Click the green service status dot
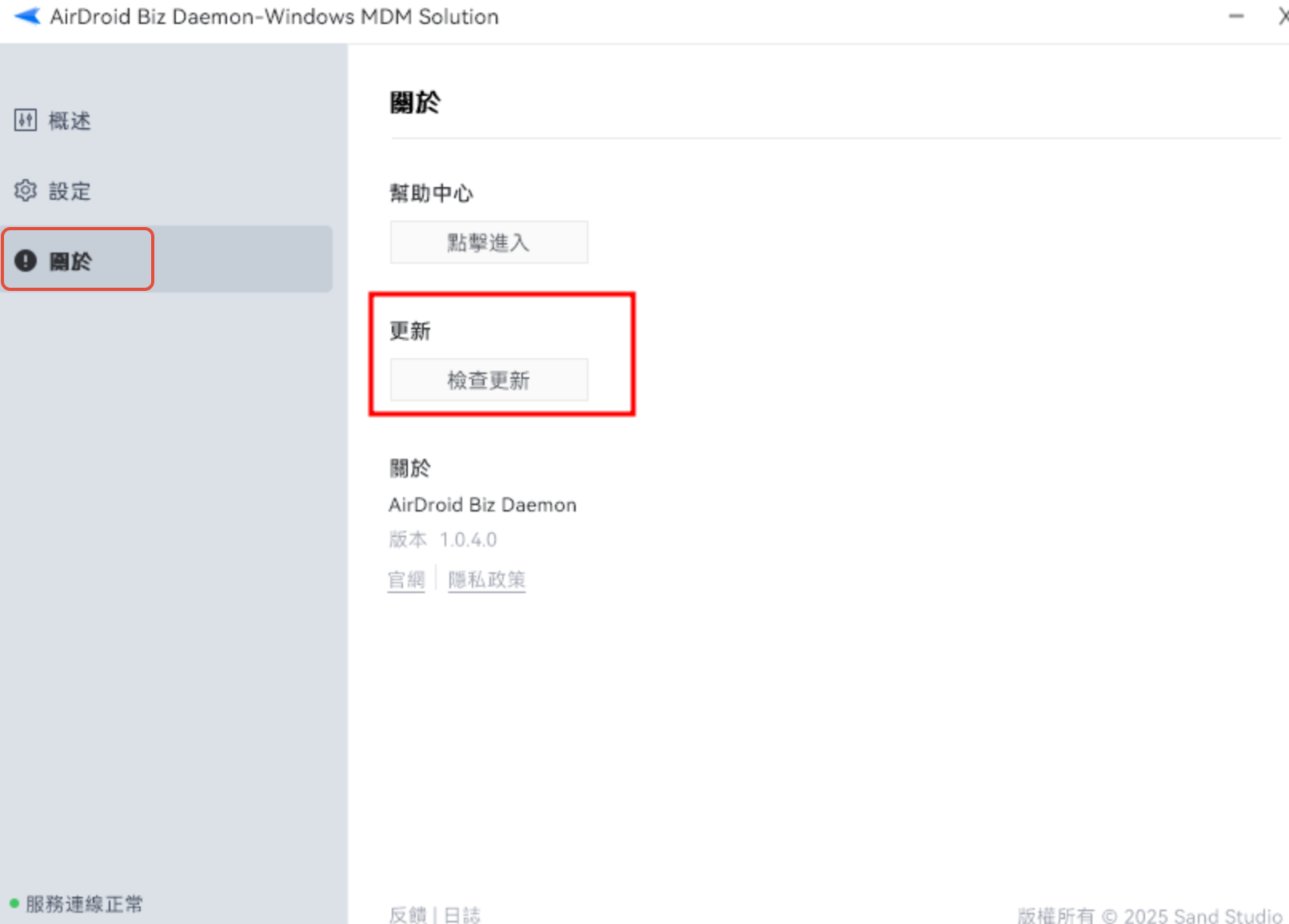Viewport: 1289px width, 924px height. coord(14,904)
